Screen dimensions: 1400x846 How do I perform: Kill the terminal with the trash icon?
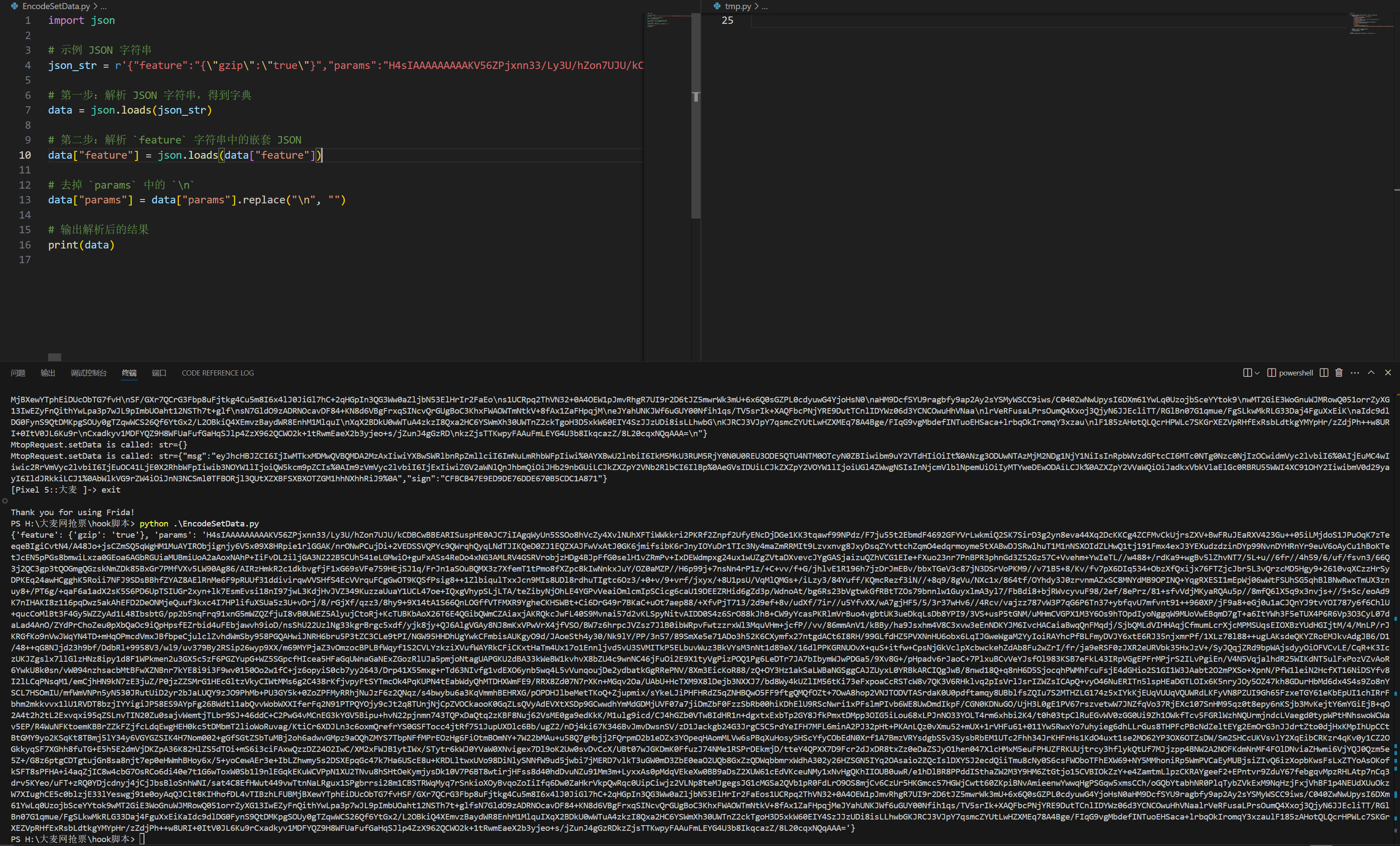1339,373
